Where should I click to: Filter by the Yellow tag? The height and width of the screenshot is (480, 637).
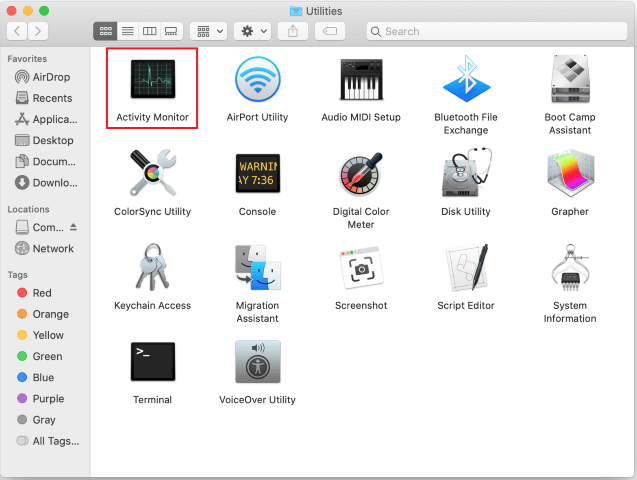click(x=40, y=335)
